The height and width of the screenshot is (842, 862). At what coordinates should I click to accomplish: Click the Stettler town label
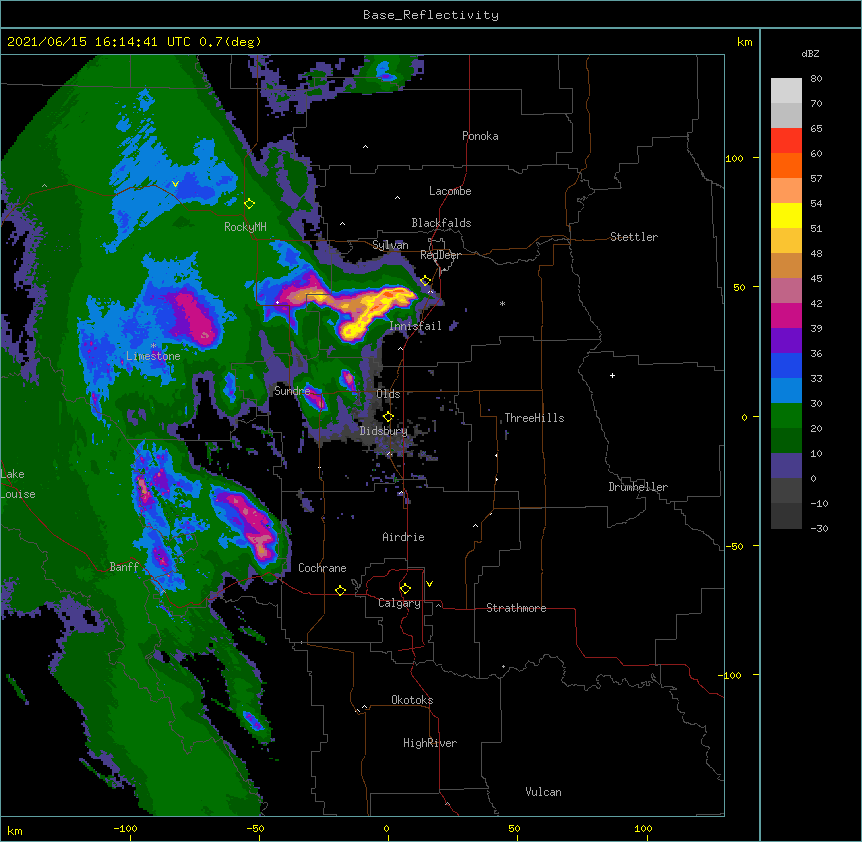(634, 237)
